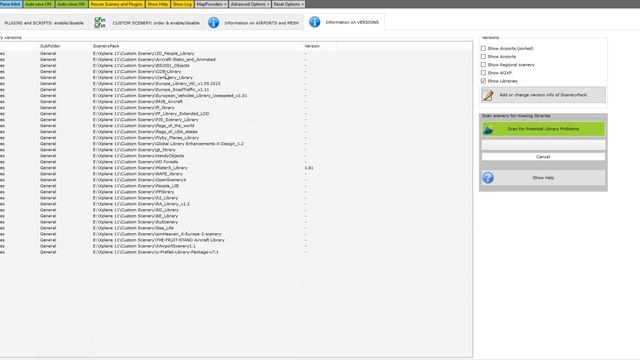Uncheck the Show Libraries checkbox
Image resolution: width=640 pixels, height=360 pixels.
coord(483,81)
